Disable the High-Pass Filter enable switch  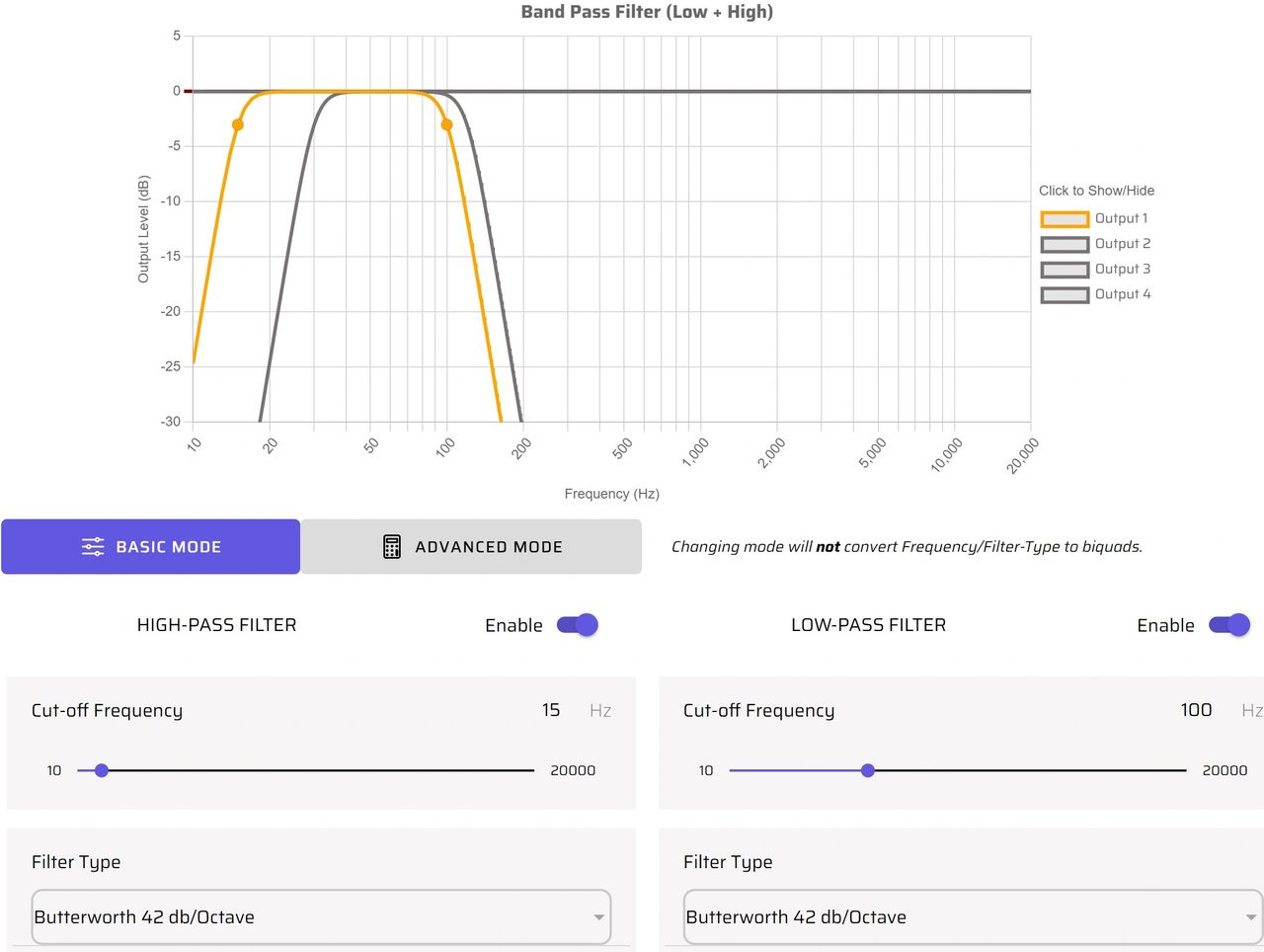[578, 625]
